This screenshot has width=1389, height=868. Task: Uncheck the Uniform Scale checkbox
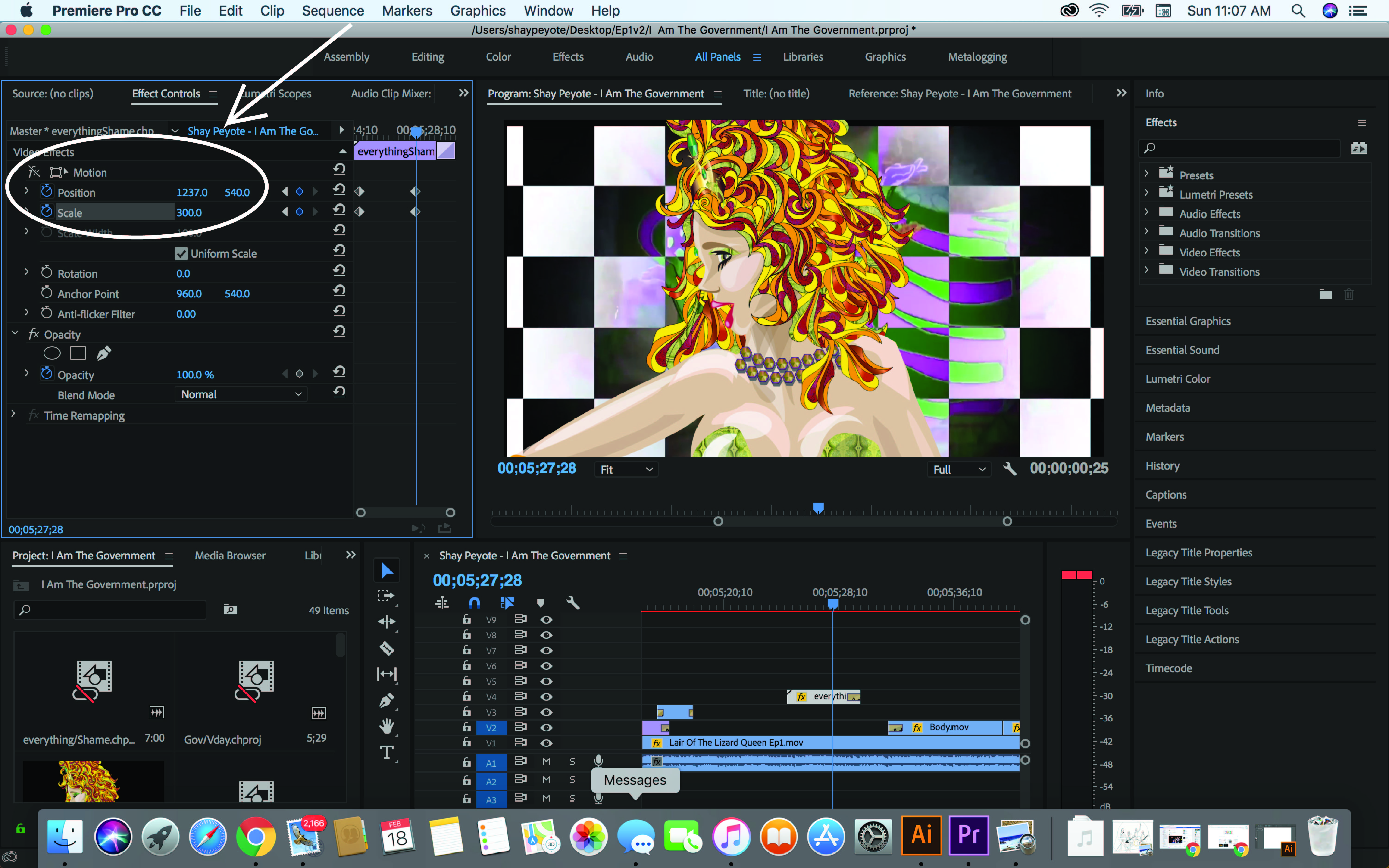click(181, 254)
